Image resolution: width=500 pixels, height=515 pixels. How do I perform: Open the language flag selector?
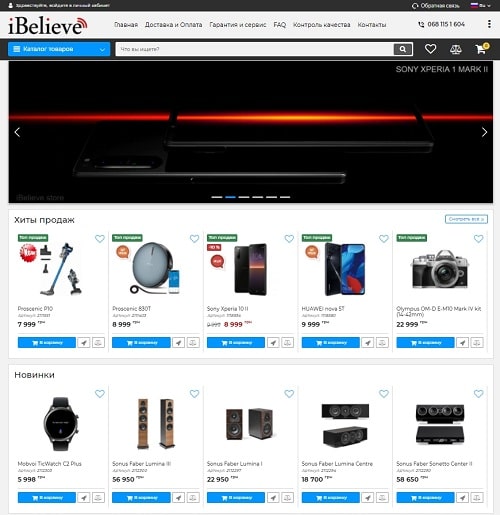480,5
